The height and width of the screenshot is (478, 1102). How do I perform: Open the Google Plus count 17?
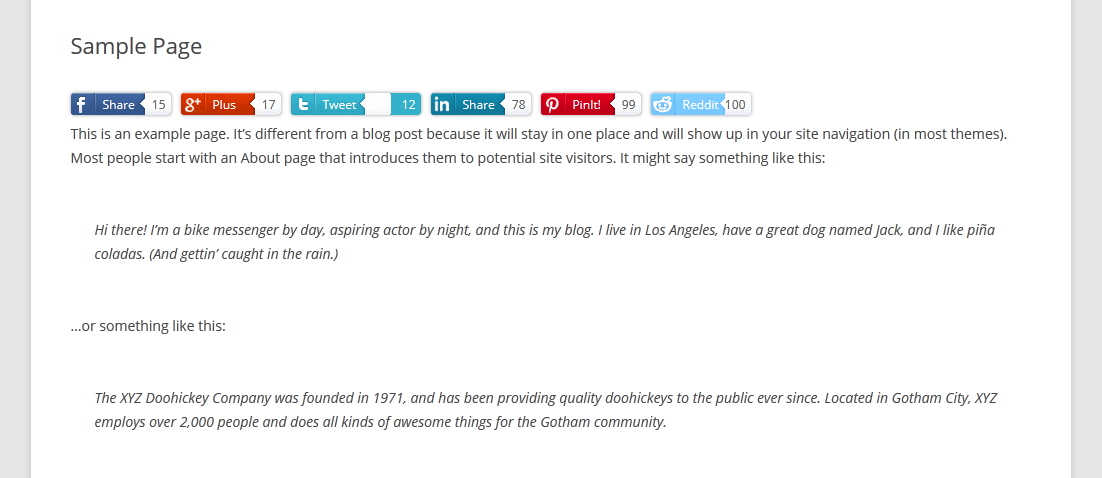268,105
